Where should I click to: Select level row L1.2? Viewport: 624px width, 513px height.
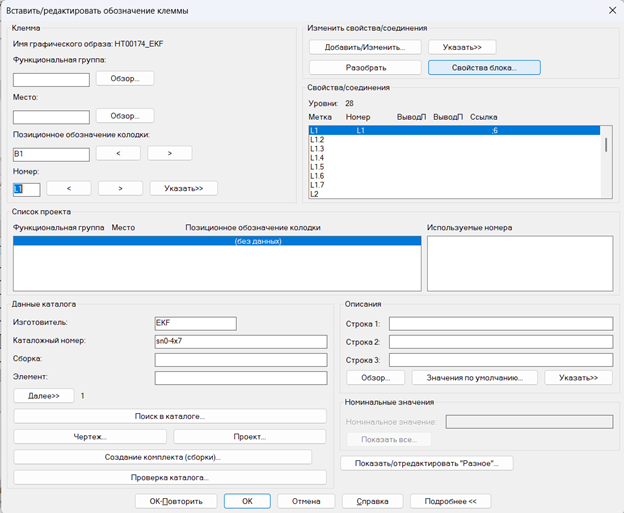[x=454, y=140]
